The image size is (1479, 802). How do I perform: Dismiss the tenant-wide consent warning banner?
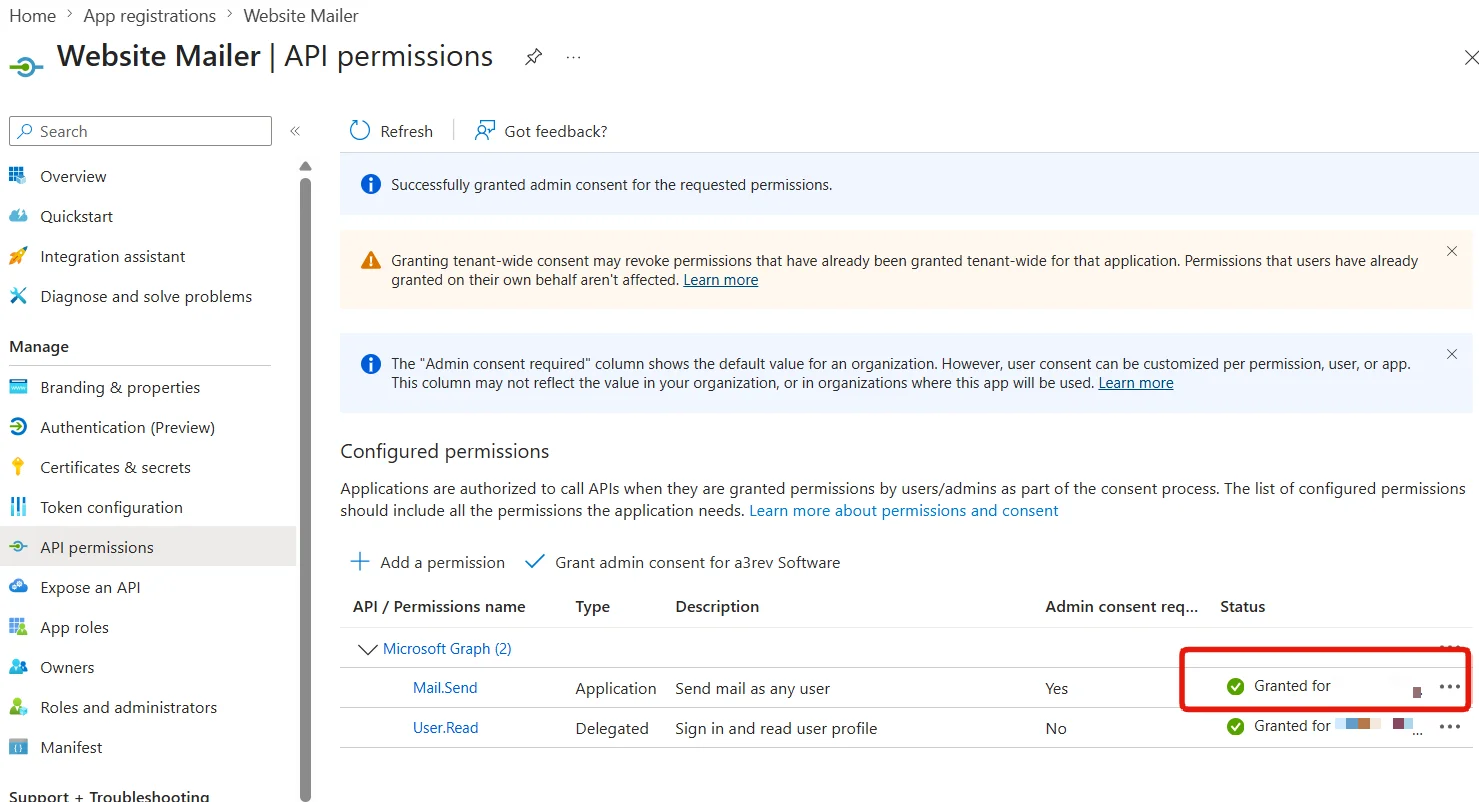point(1452,251)
